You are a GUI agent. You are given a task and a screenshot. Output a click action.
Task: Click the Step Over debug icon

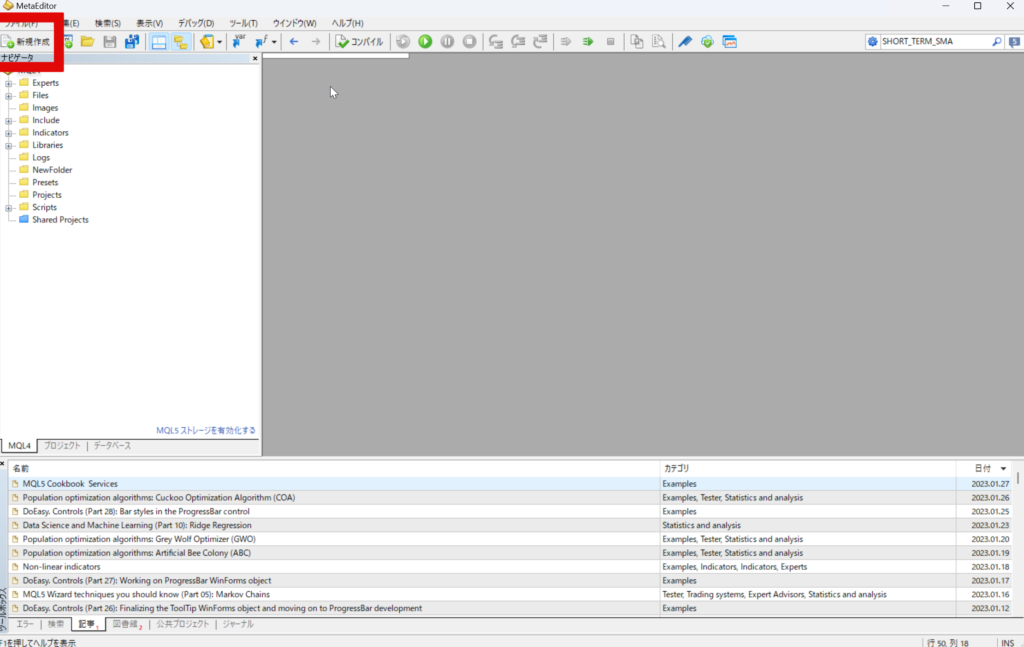tap(518, 42)
